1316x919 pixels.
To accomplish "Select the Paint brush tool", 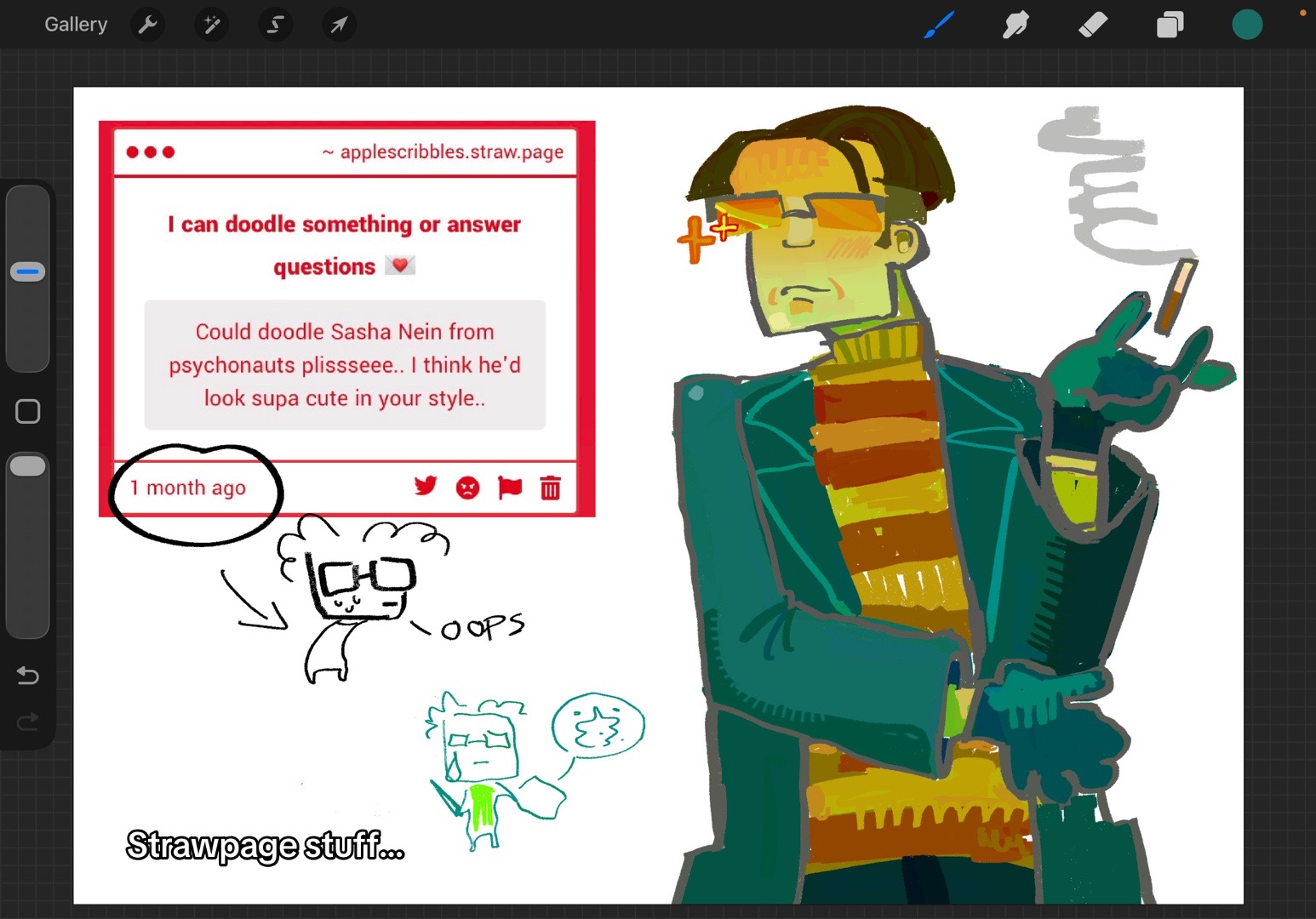I will click(x=939, y=25).
